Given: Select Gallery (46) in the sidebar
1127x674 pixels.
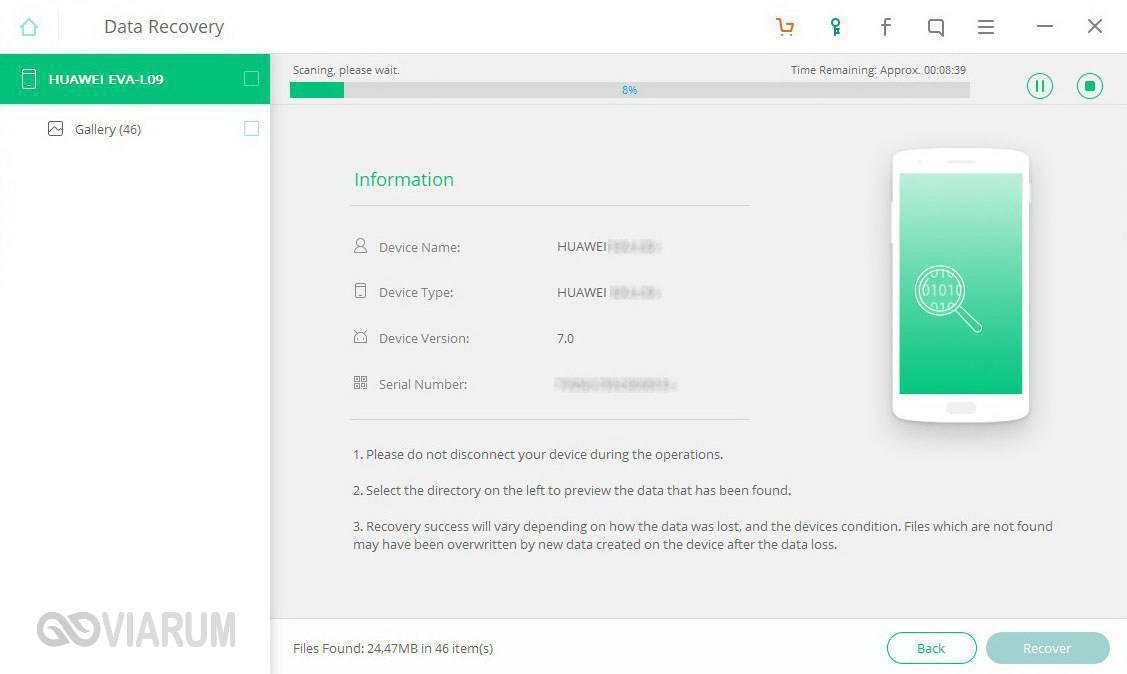Looking at the screenshot, I should [108, 129].
